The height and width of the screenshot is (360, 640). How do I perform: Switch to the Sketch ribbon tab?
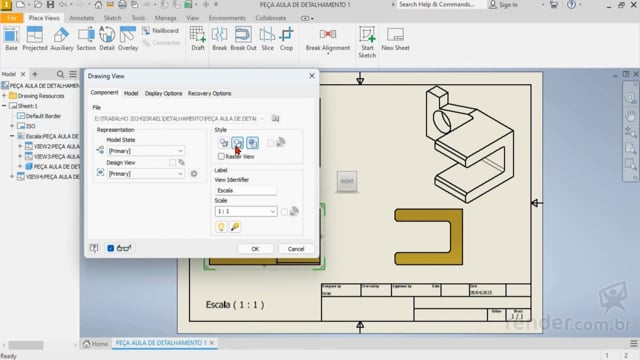112,18
